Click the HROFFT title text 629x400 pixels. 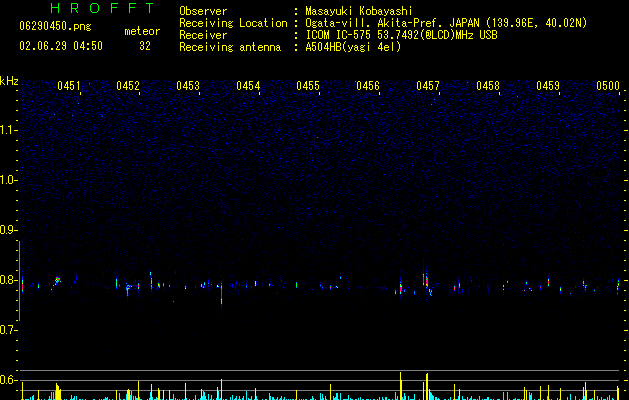click(102, 8)
